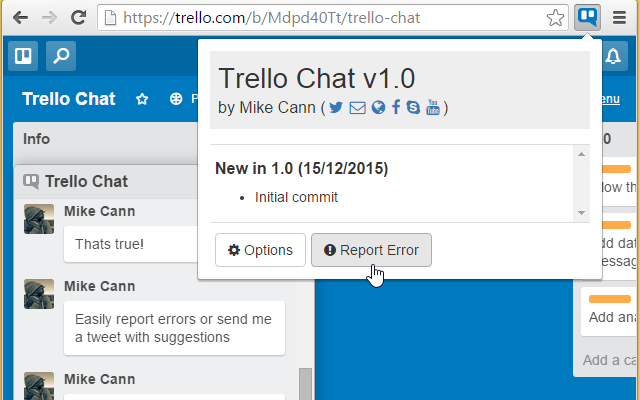
Task: Visit the YouTube channel icon
Action: (x=433, y=108)
